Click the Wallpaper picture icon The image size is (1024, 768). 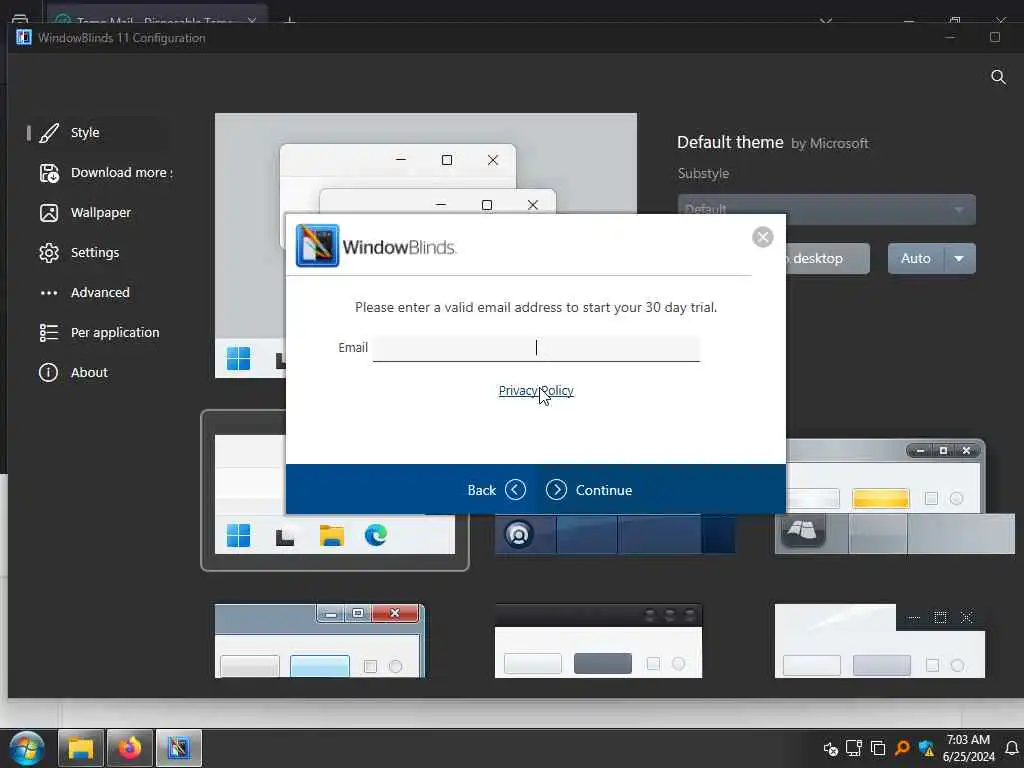coord(49,213)
